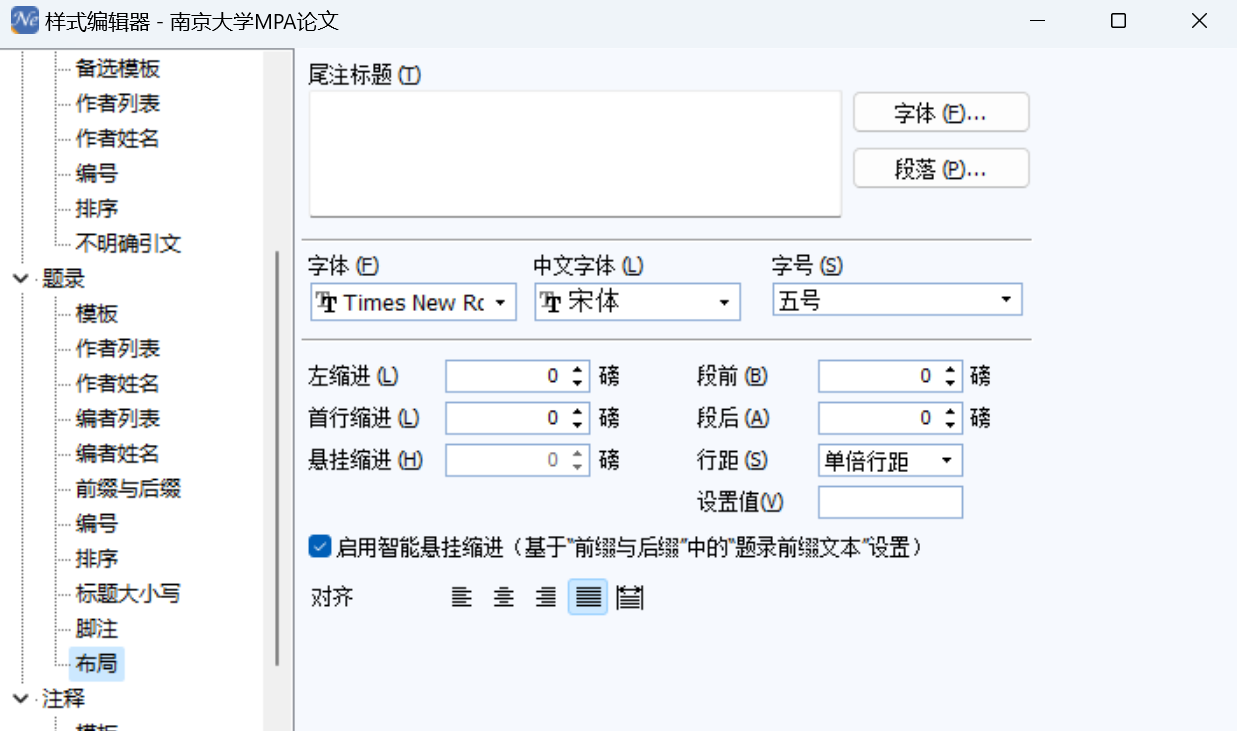Select 模板 item under 题录

[x=97, y=314]
